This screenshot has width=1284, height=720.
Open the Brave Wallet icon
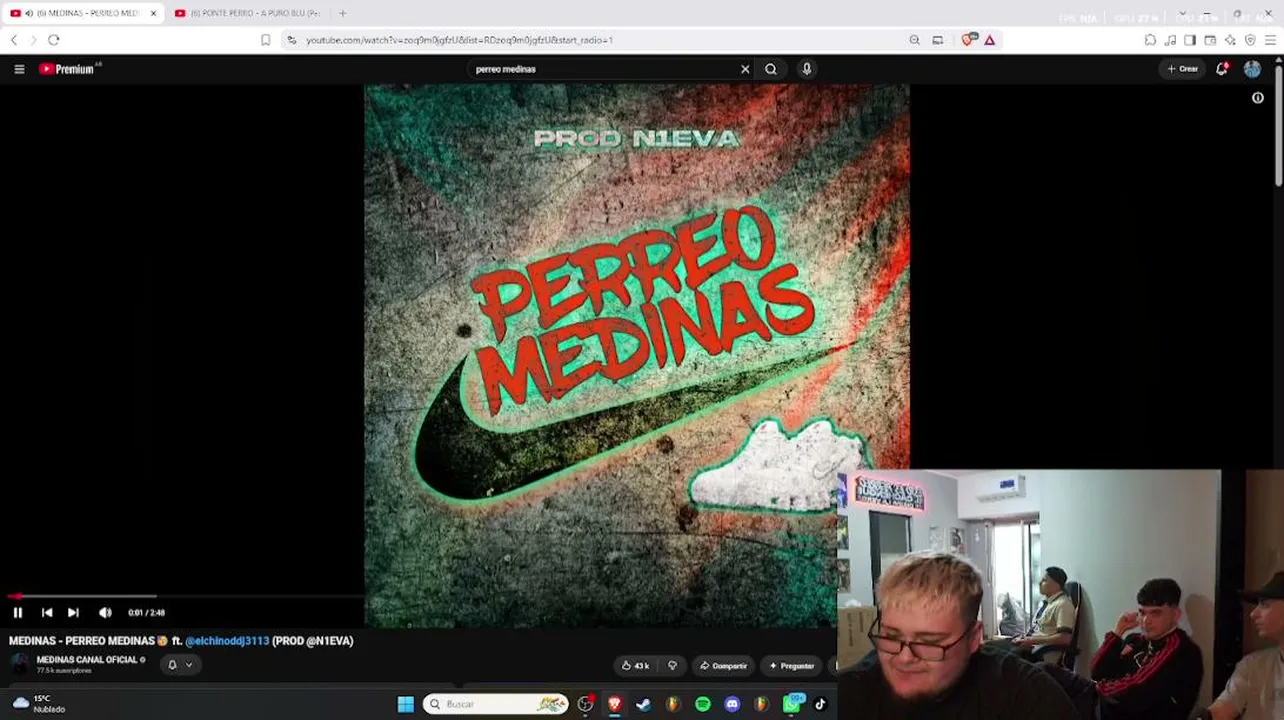coord(1210,40)
